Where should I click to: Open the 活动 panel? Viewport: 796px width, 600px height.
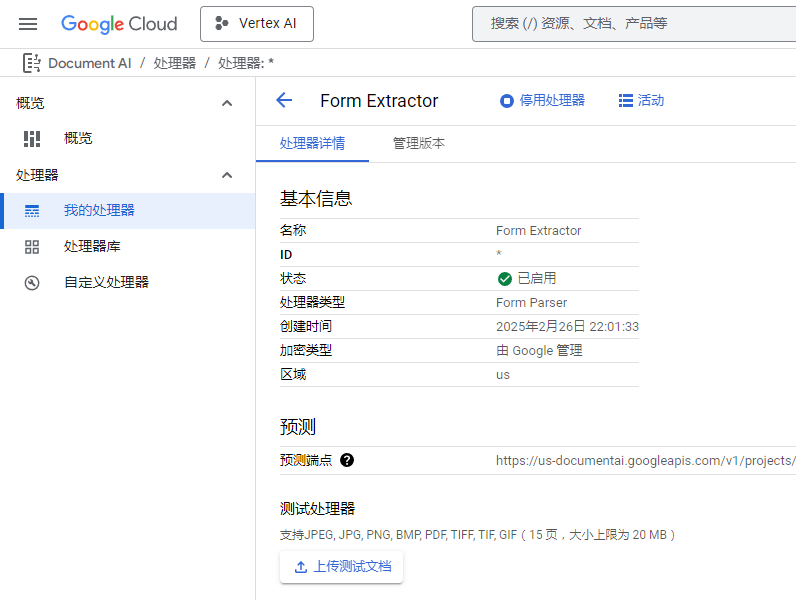click(641, 100)
